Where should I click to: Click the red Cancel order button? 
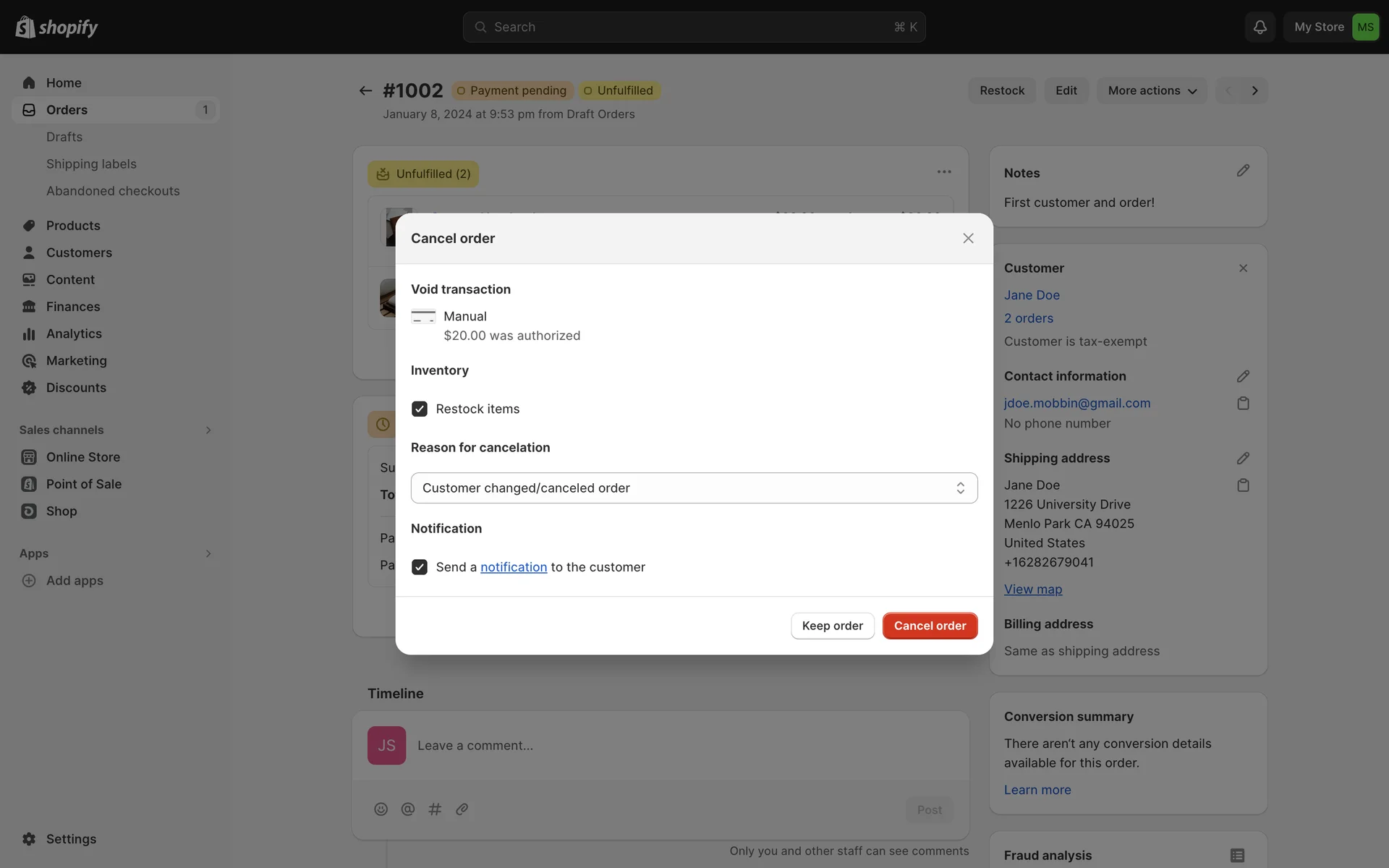930,626
